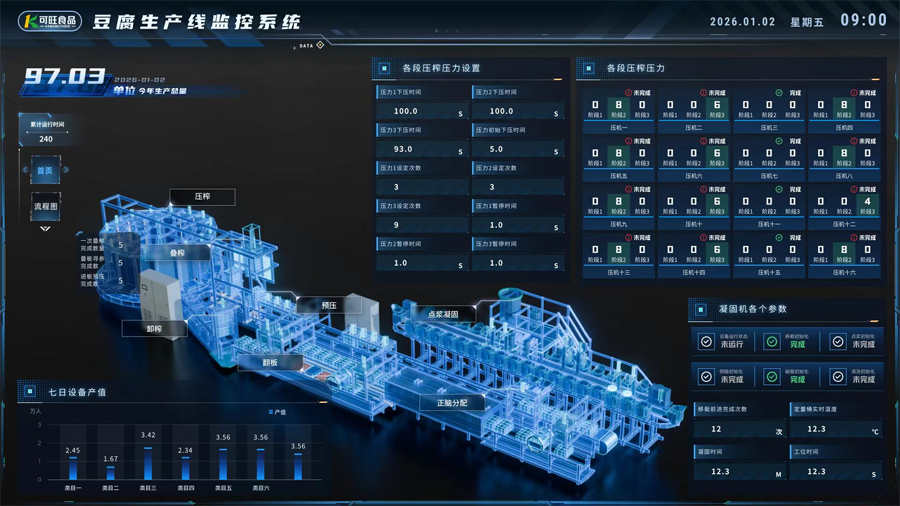Click the 类目三 bar labeled 3.42
Image resolution: width=900 pixels, height=506 pixels.
click(x=148, y=463)
